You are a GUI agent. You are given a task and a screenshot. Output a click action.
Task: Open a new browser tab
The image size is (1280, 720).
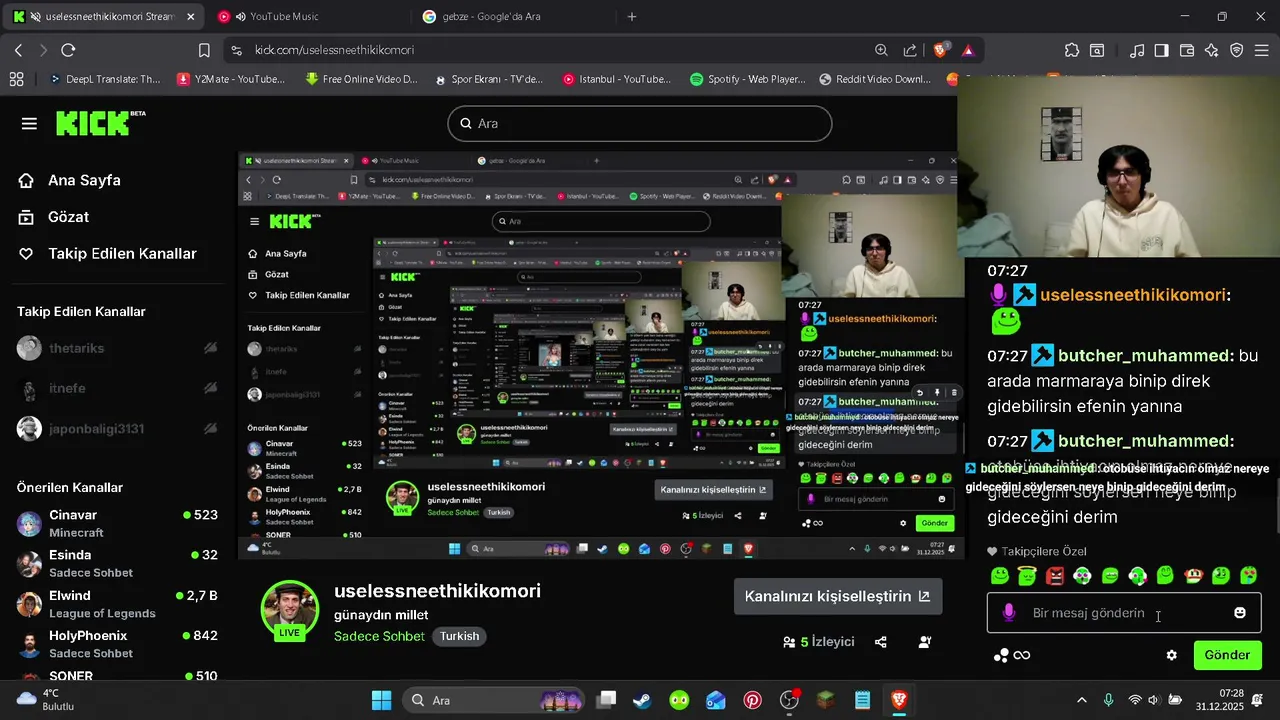coord(632,17)
